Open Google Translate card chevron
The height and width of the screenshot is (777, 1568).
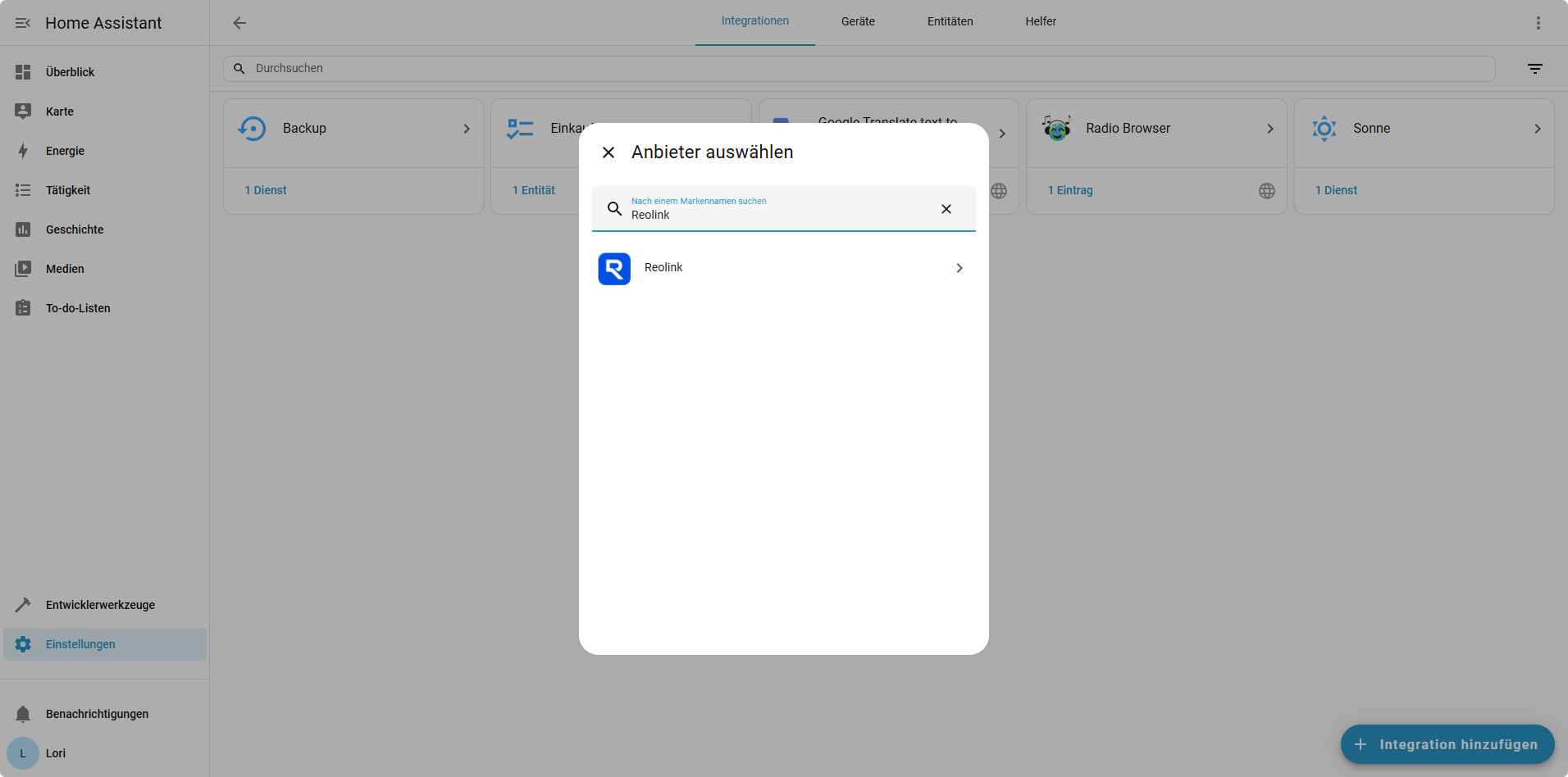tap(1002, 134)
